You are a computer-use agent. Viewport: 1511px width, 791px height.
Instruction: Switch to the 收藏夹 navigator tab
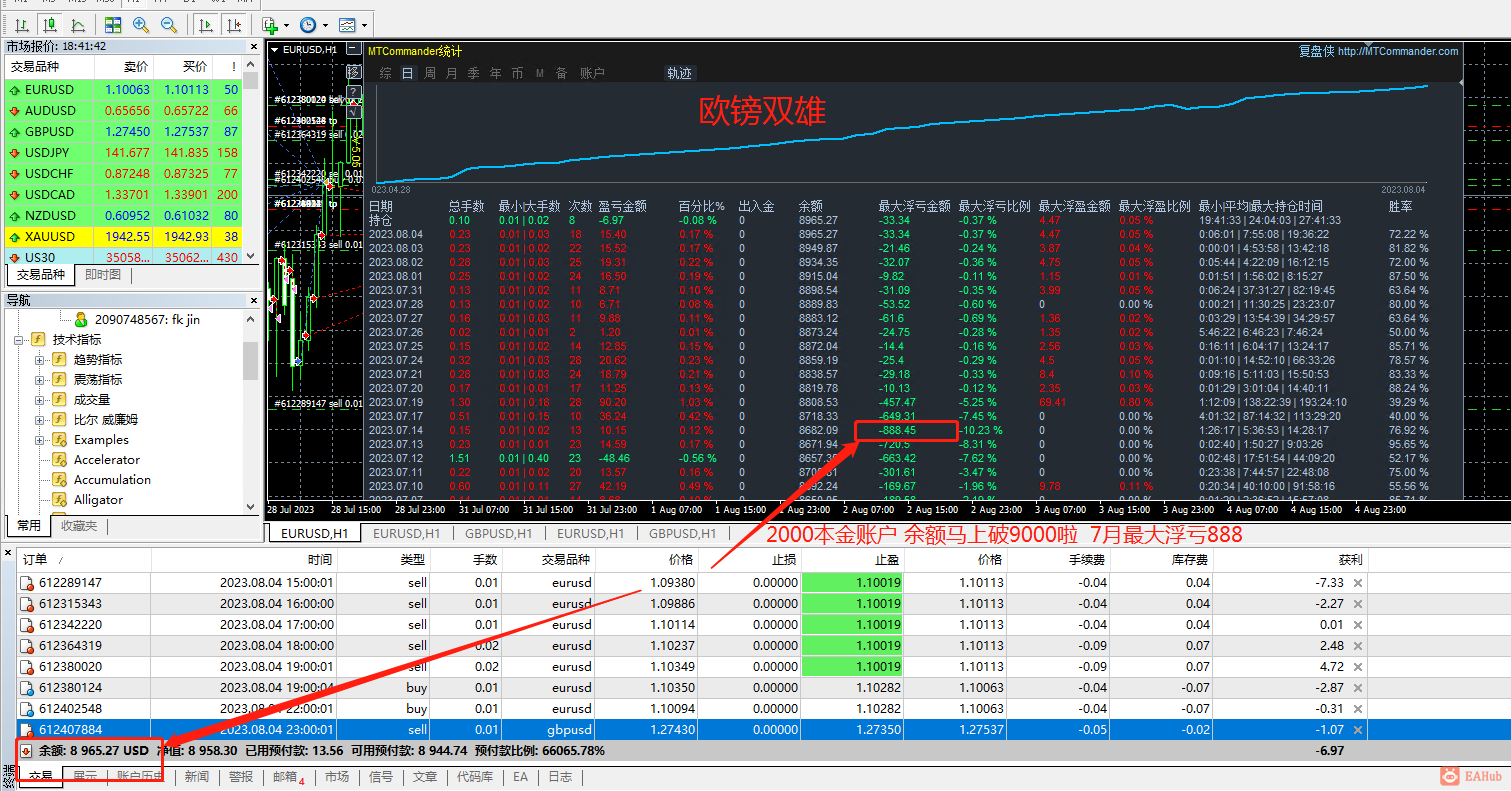click(79, 526)
